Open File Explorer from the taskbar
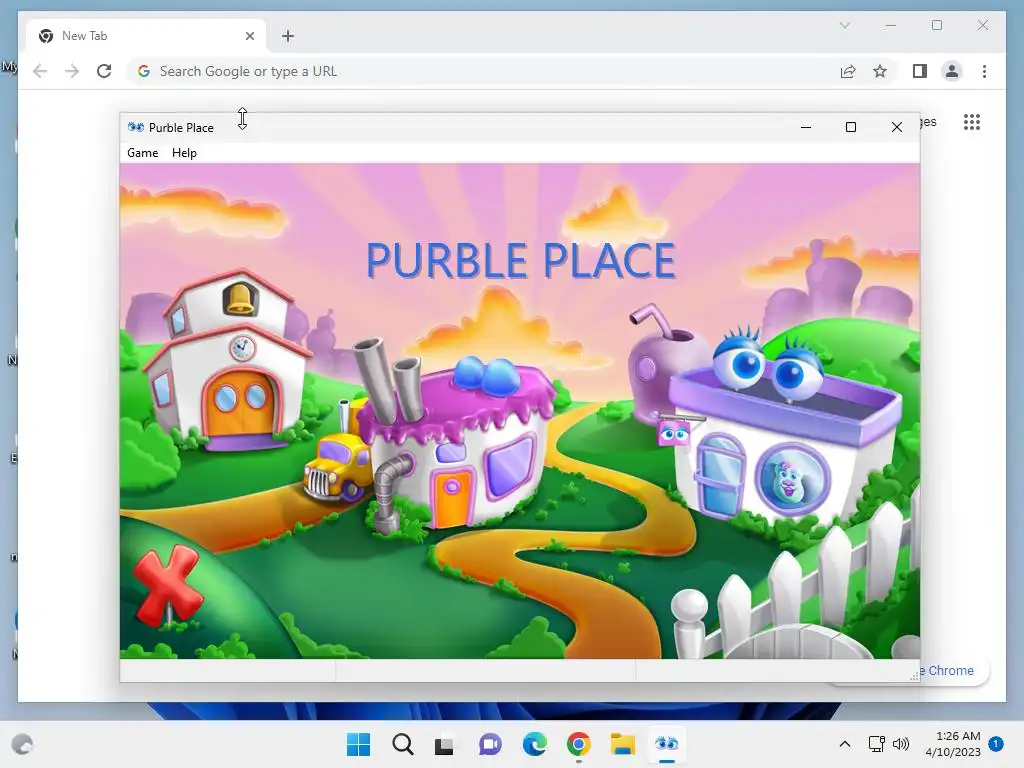 pyautogui.click(x=622, y=744)
